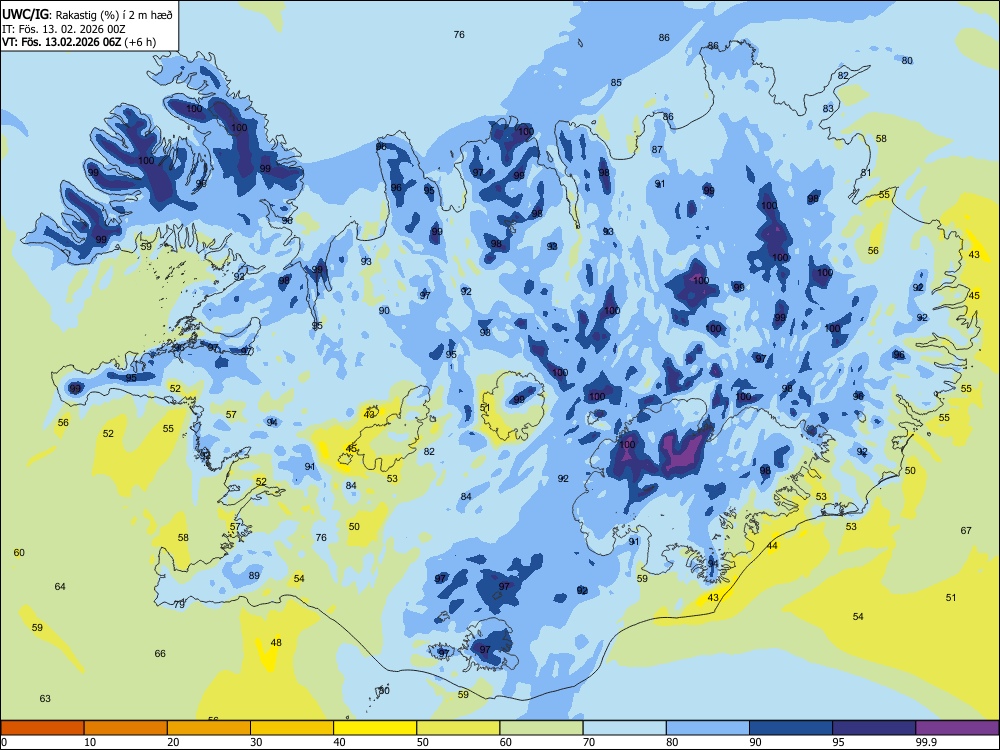1000x750 pixels.
Task: Click the legend tick label 10
Action: click(x=90, y=742)
